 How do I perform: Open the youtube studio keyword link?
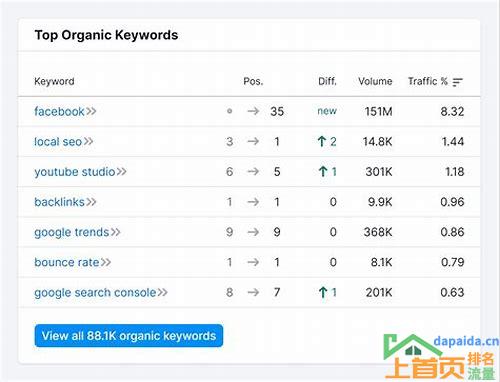75,172
